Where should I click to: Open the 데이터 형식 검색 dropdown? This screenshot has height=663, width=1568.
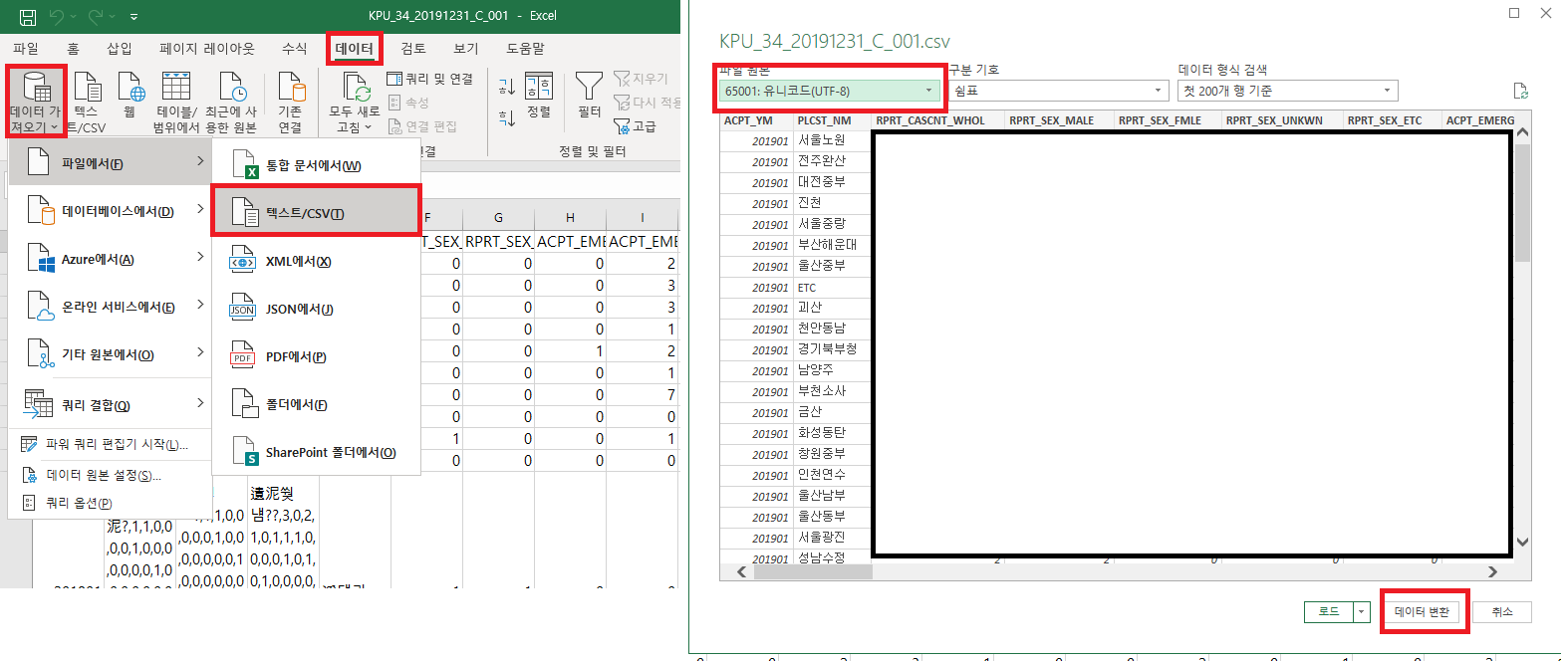click(x=1287, y=91)
